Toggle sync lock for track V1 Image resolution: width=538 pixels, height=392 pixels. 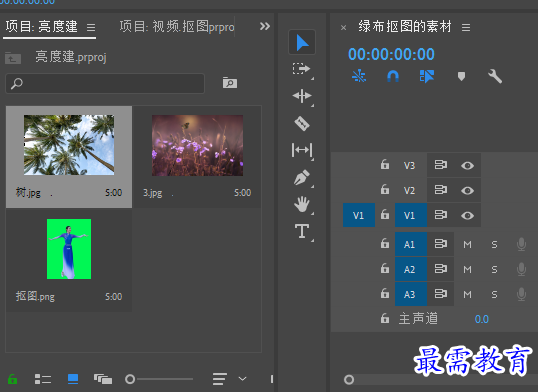click(441, 215)
